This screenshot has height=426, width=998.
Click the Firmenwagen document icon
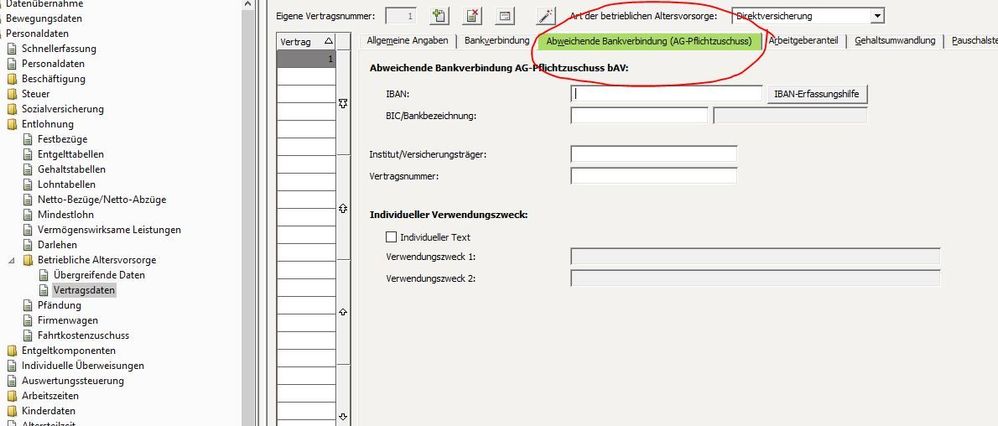pyautogui.click(x=27, y=321)
